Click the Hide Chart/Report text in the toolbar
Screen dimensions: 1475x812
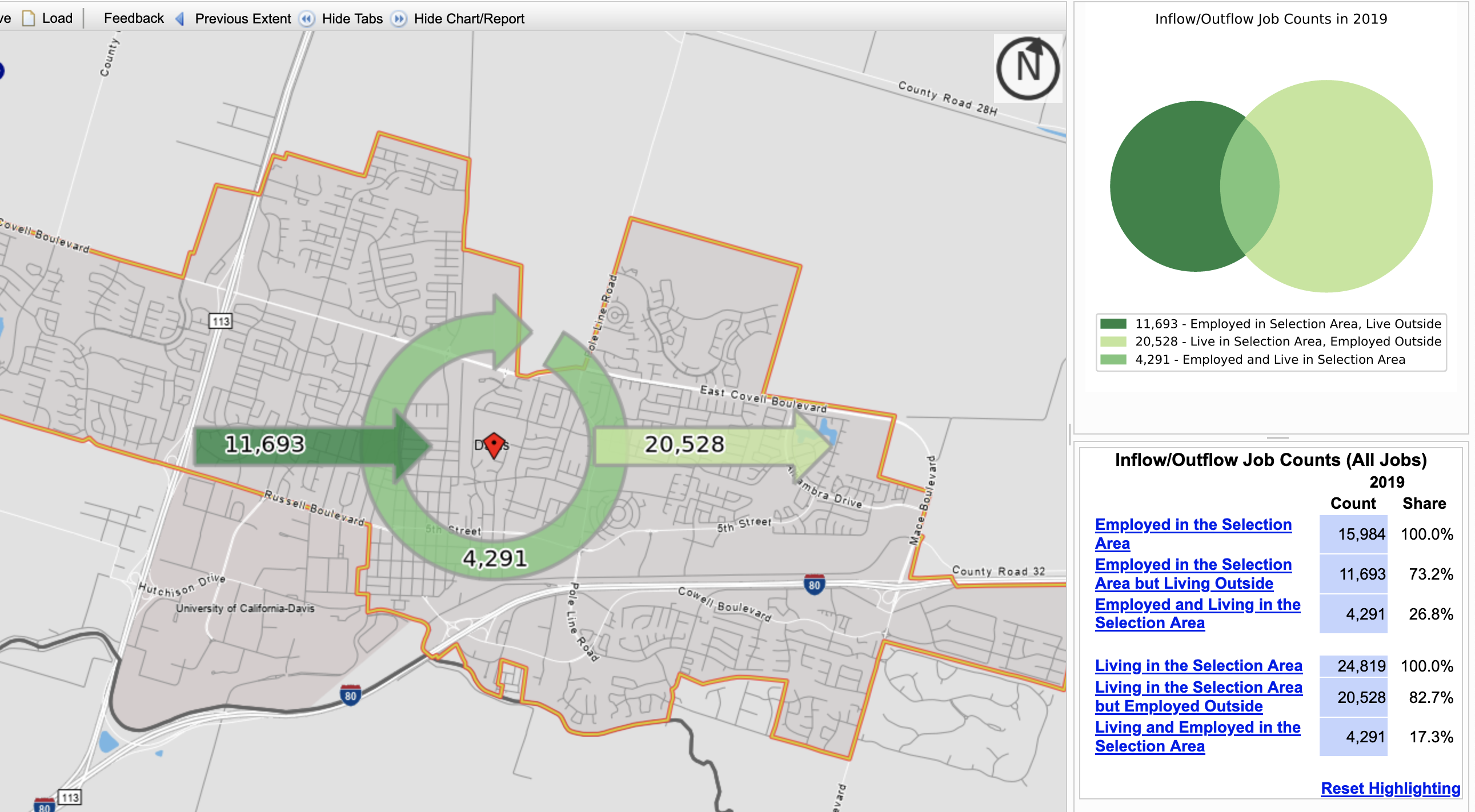469,19
